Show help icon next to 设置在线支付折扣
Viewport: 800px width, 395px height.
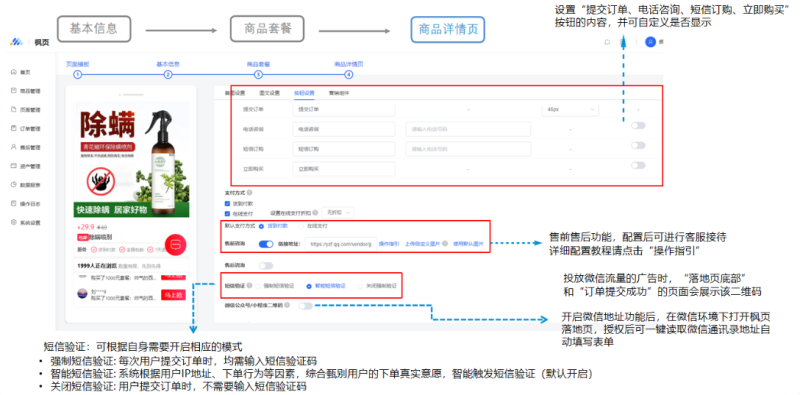coord(315,212)
